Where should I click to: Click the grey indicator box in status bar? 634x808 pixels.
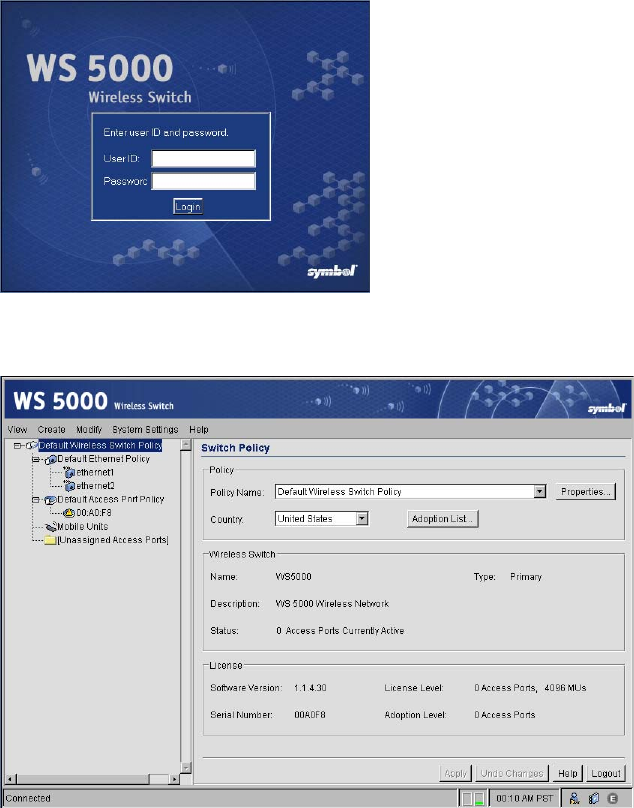click(468, 799)
